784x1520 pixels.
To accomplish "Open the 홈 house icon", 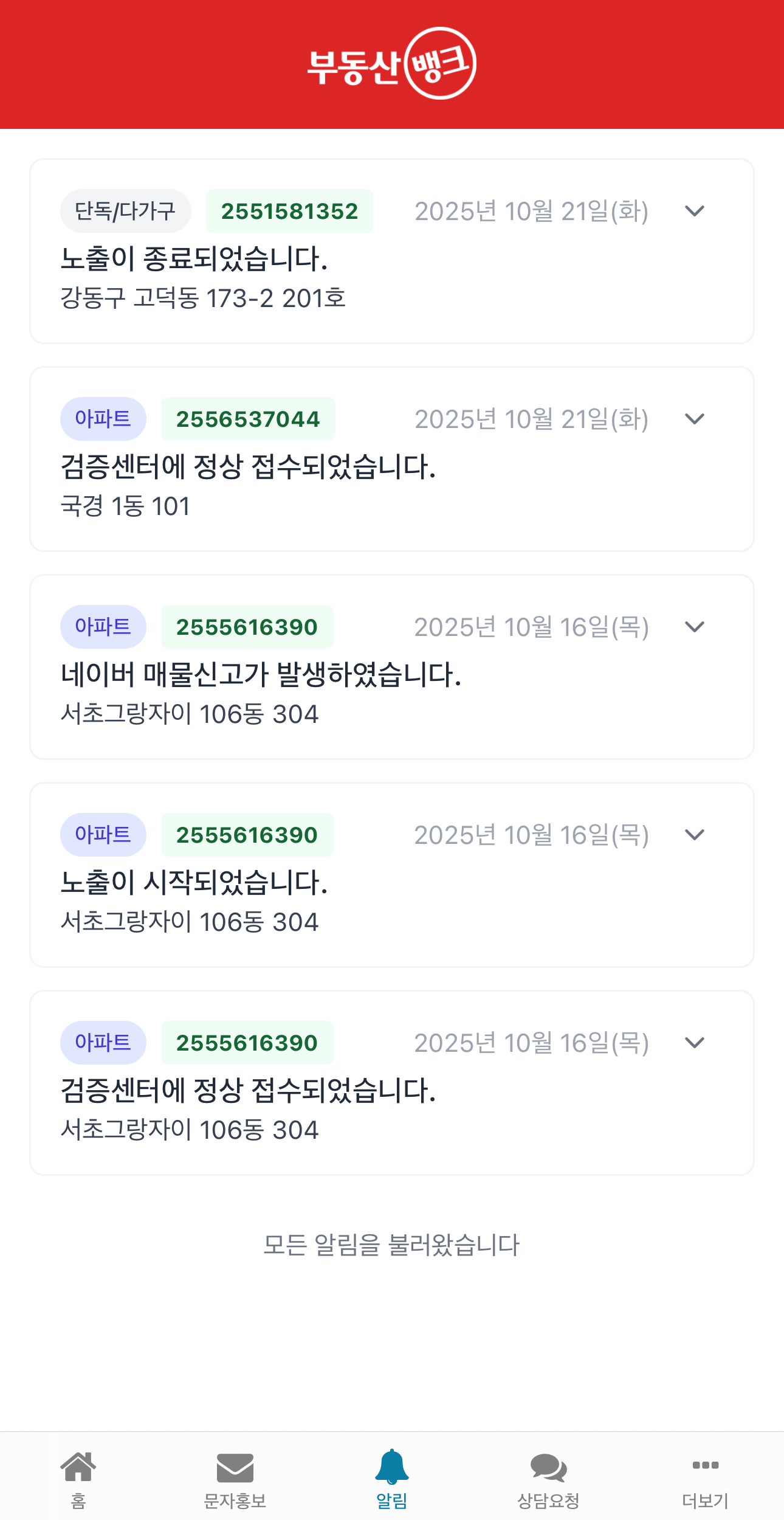I will click(x=78, y=1467).
